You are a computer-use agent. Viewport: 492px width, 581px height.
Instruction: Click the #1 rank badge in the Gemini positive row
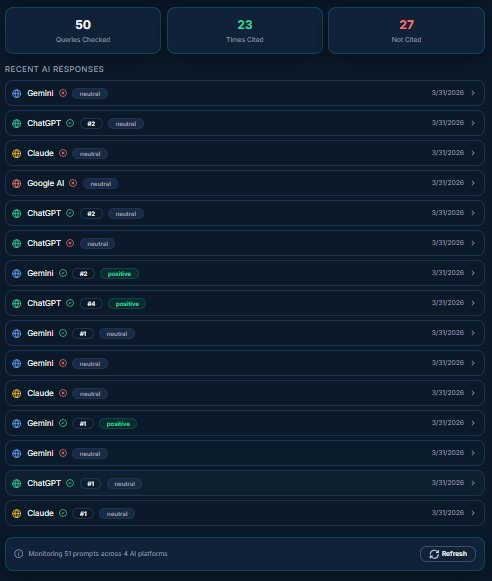(x=83, y=424)
